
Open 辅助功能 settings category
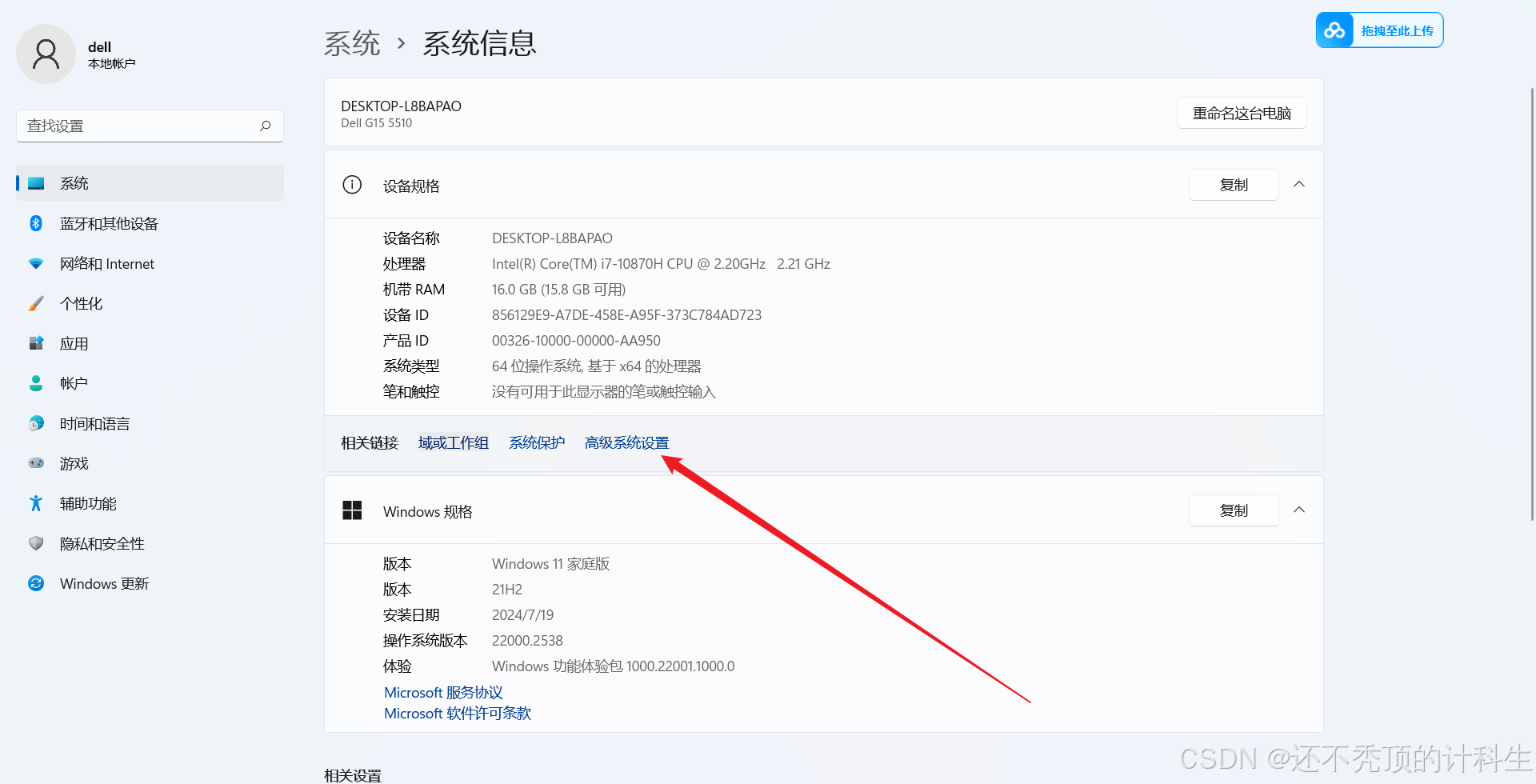tap(150, 503)
